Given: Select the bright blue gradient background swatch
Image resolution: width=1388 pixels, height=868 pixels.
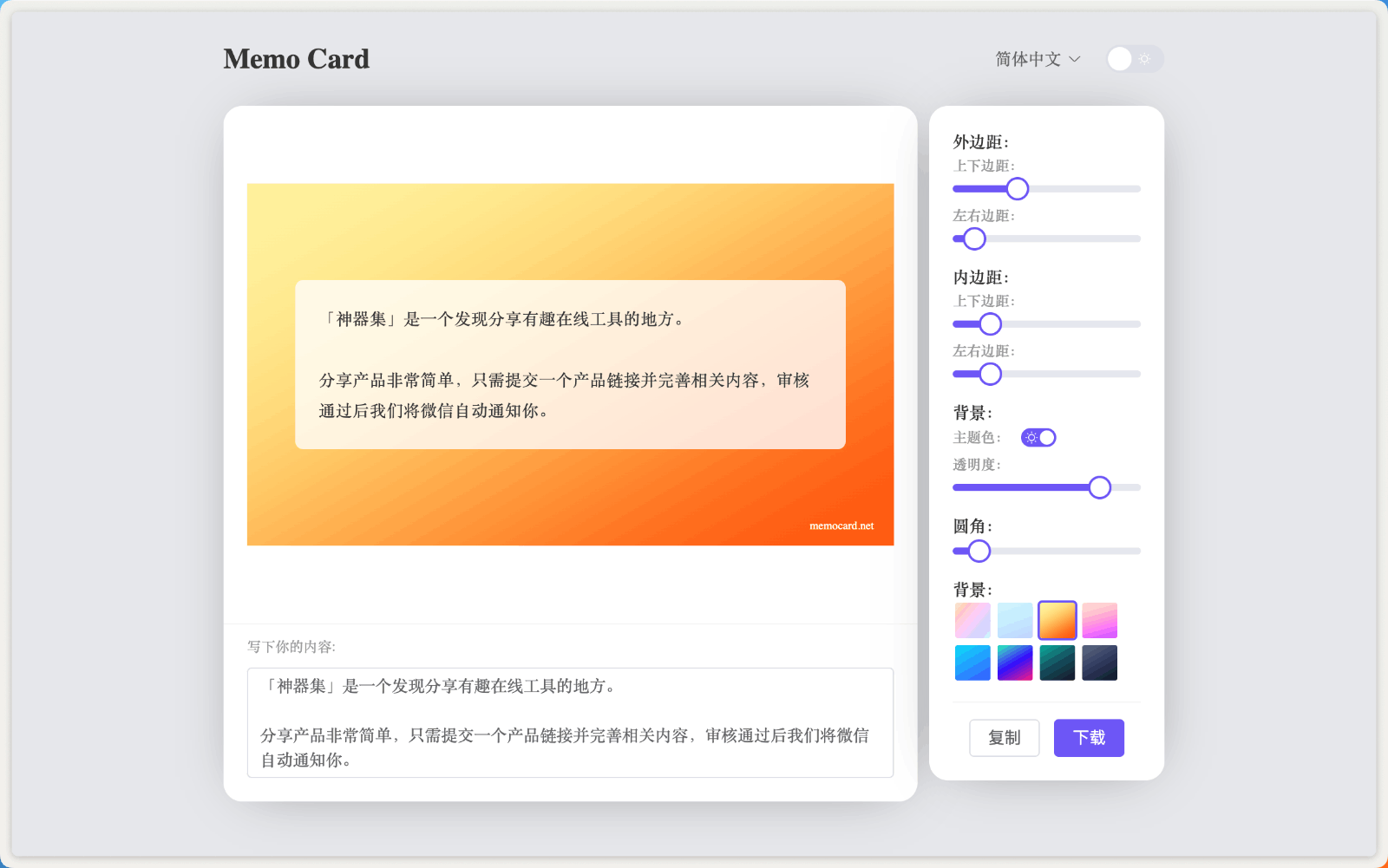Looking at the screenshot, I should [972, 662].
